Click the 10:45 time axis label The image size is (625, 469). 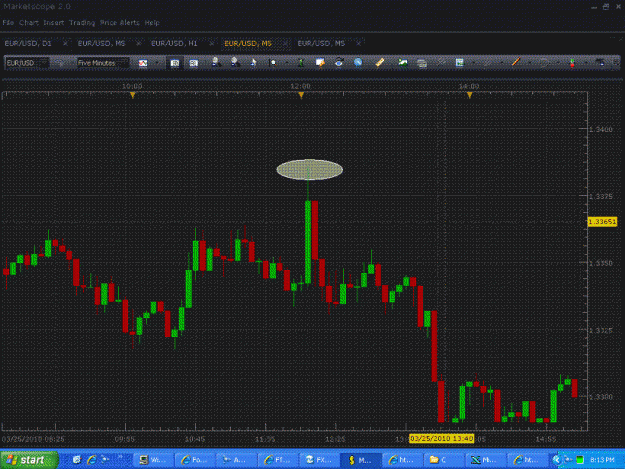[195, 439]
